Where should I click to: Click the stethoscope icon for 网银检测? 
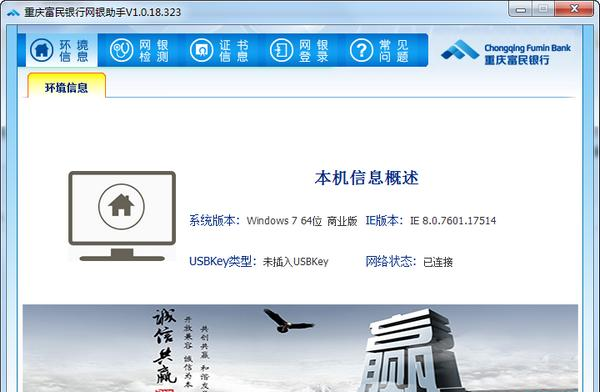(x=121, y=50)
